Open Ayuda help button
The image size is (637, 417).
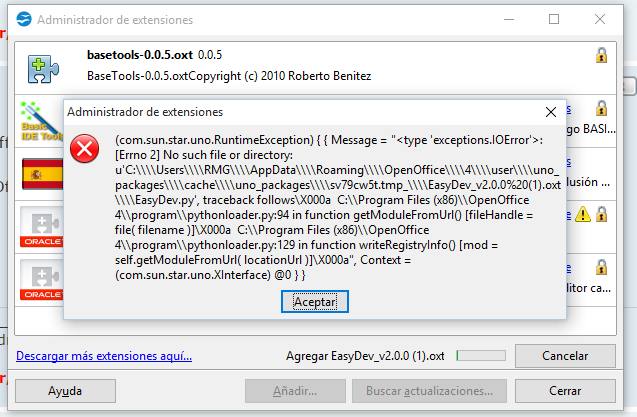65,391
